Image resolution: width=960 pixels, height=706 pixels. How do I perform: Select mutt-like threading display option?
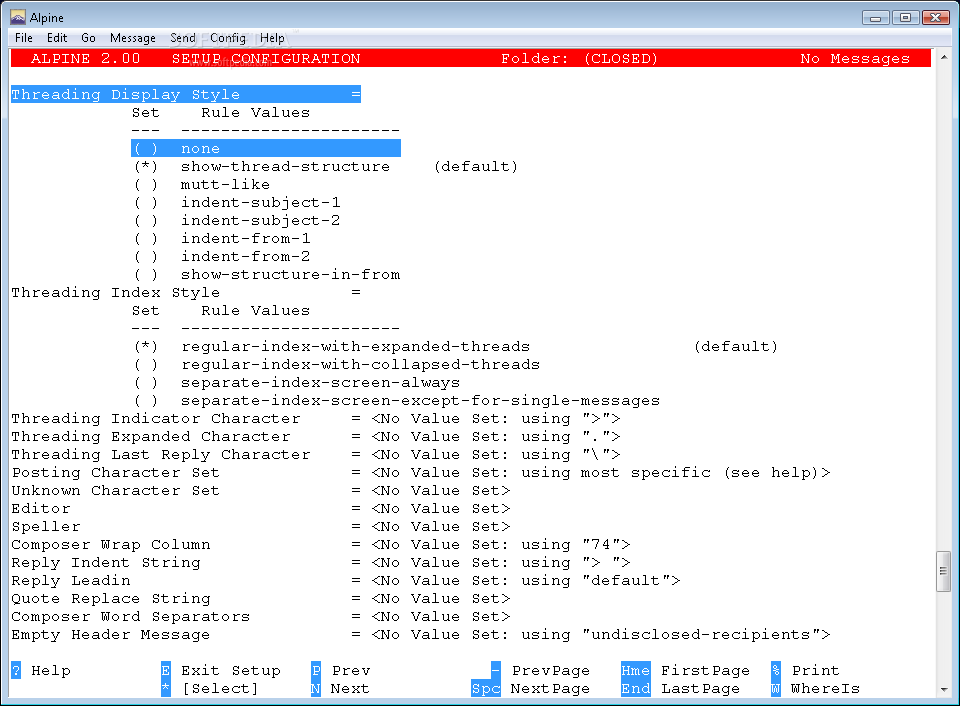146,184
